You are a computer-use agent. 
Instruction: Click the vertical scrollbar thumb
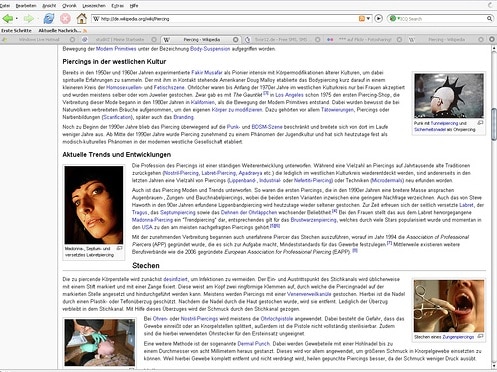pos(494,124)
